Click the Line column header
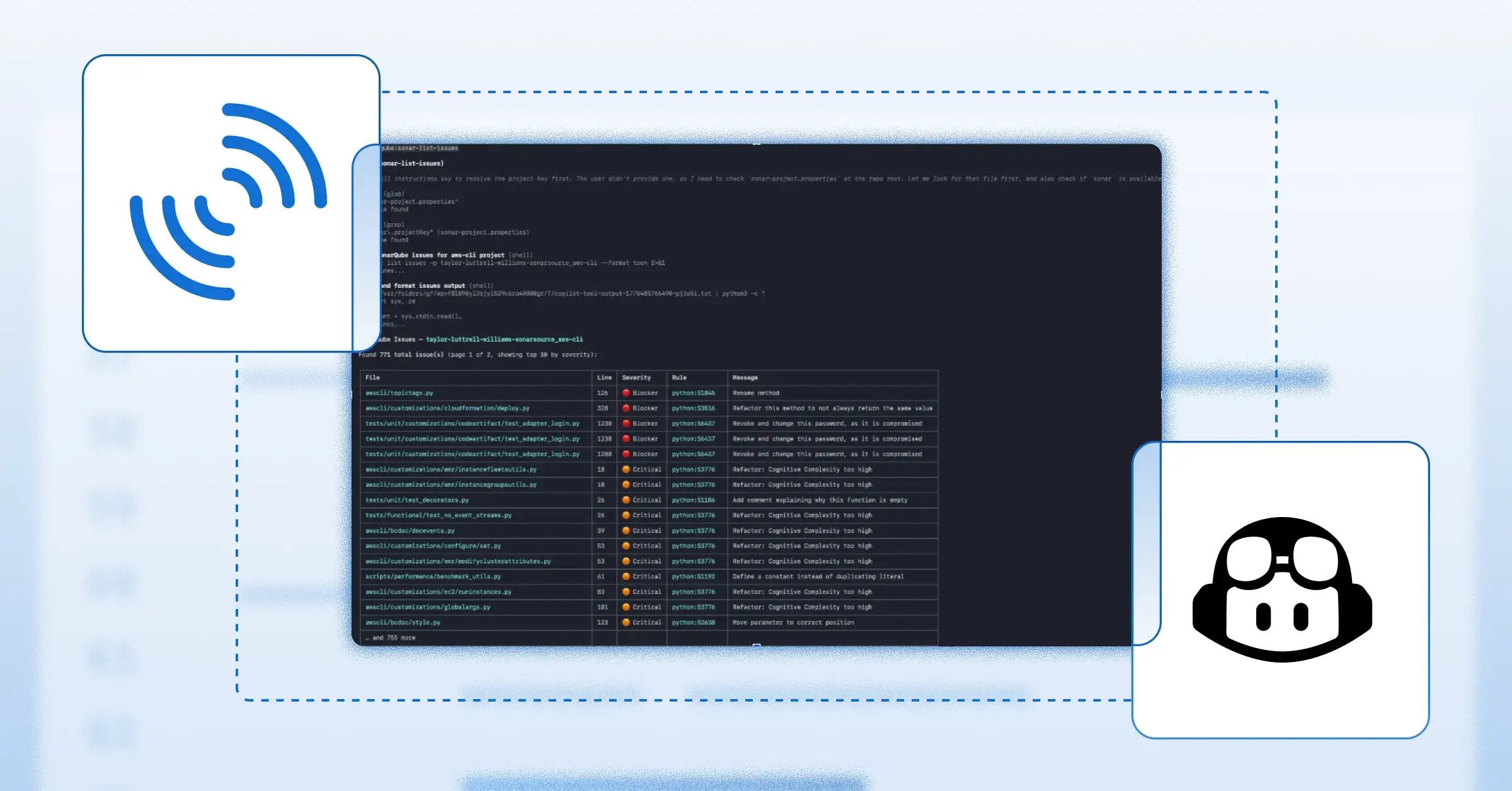 [604, 378]
